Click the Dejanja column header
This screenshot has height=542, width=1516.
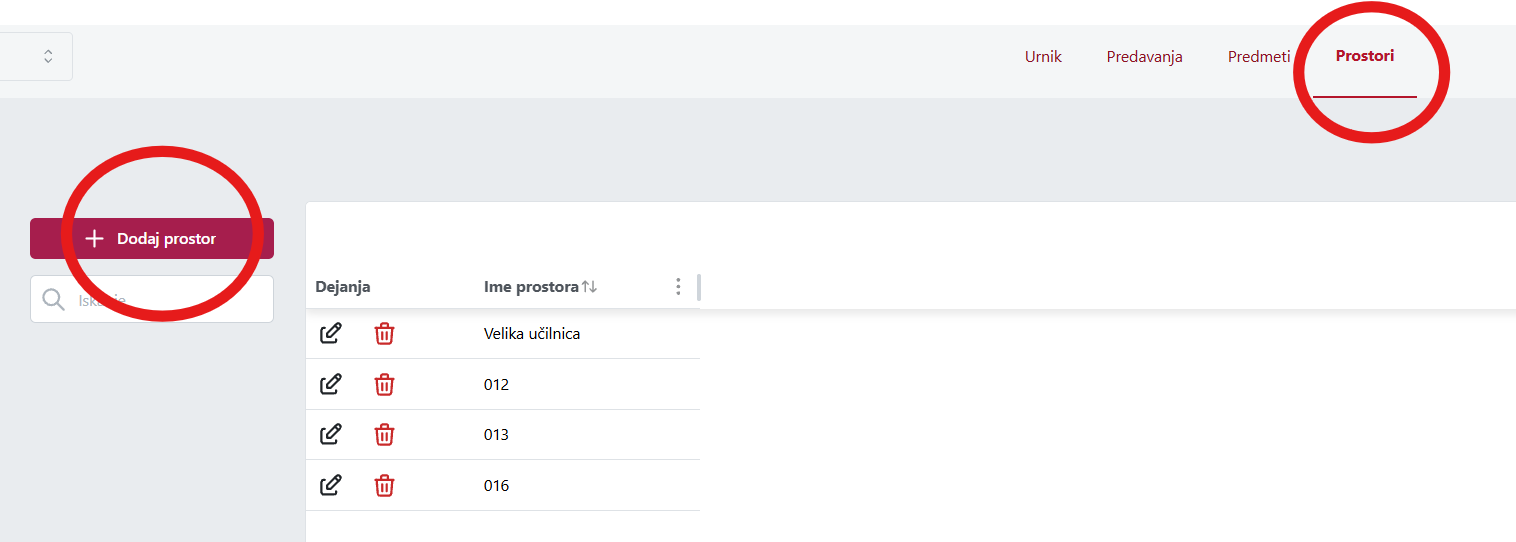coord(343,287)
